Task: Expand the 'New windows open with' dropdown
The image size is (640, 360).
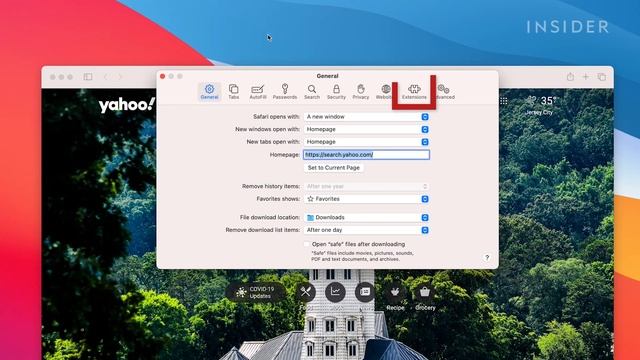Action: tap(367, 129)
